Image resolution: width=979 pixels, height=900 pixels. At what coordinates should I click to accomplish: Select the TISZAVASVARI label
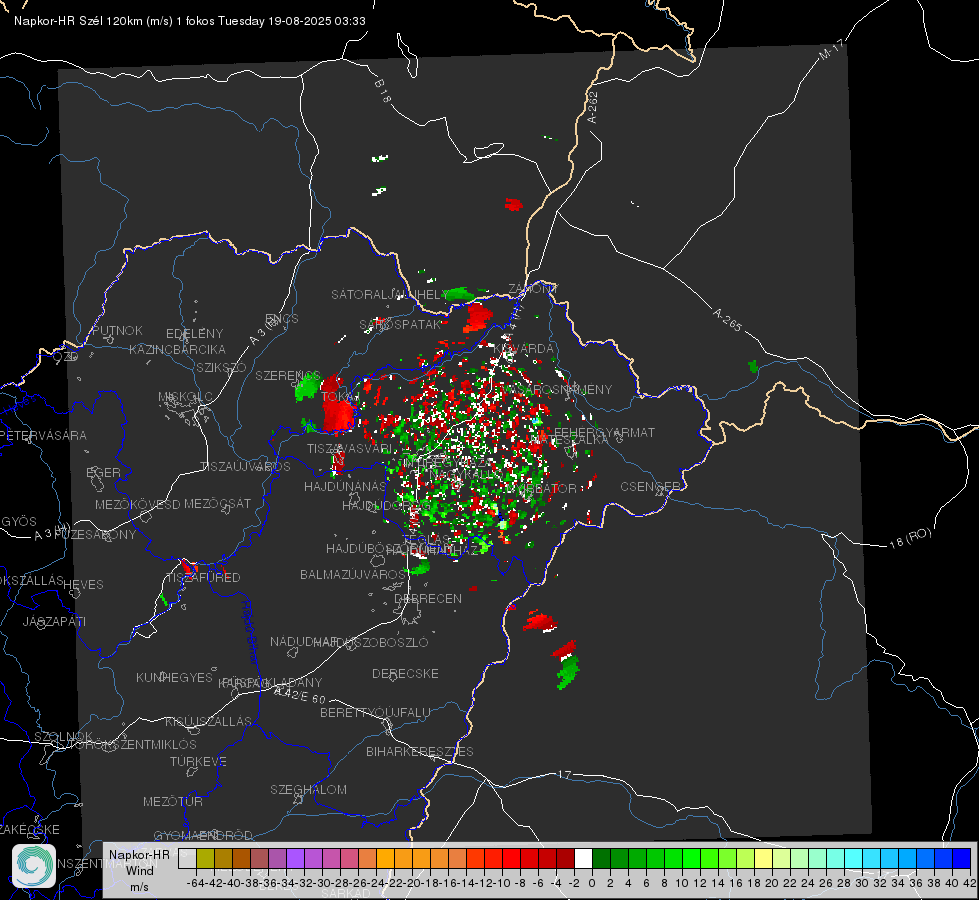click(x=349, y=448)
